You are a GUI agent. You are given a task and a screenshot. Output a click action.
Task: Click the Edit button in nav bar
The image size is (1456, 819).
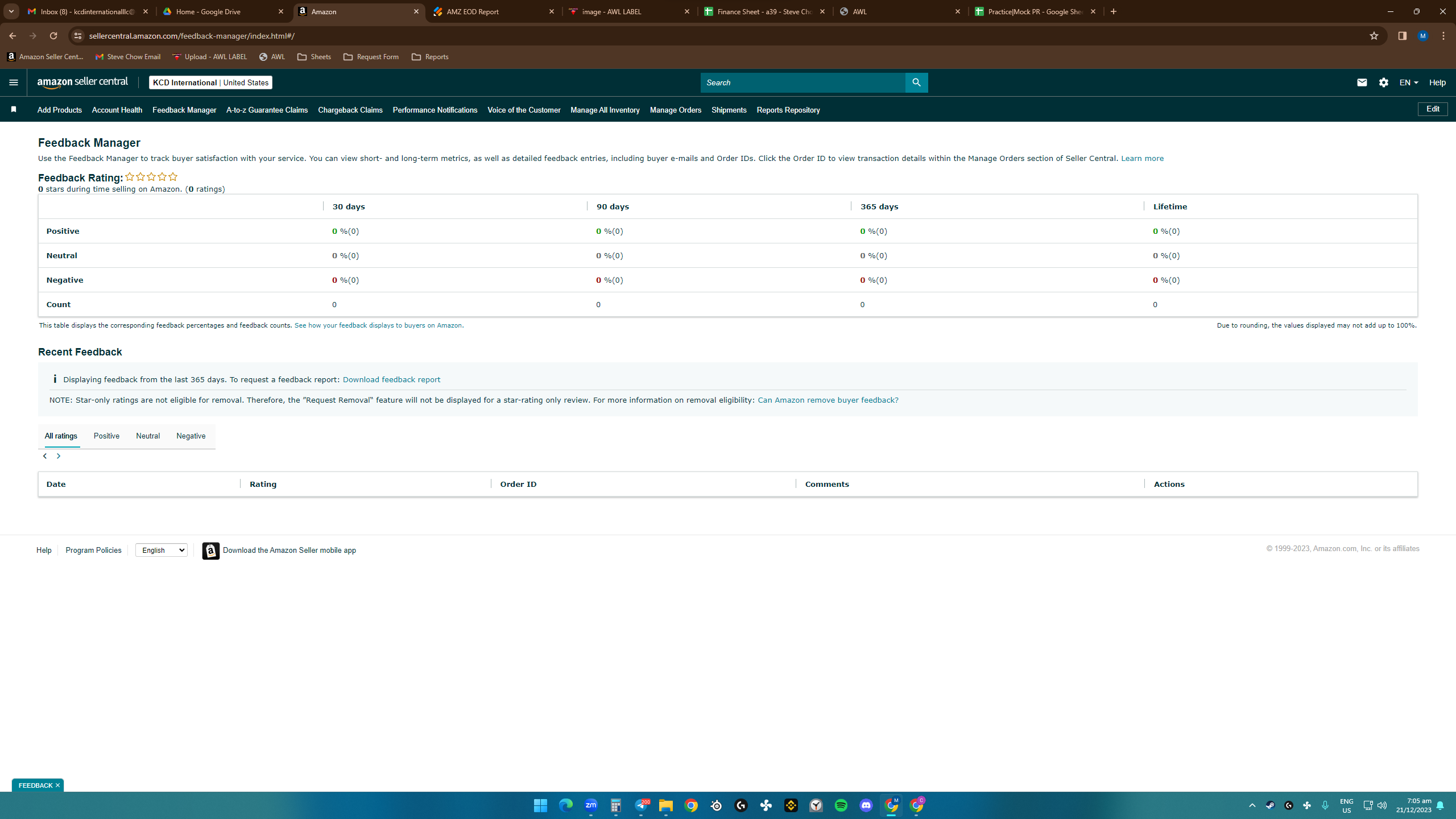[x=1433, y=109]
